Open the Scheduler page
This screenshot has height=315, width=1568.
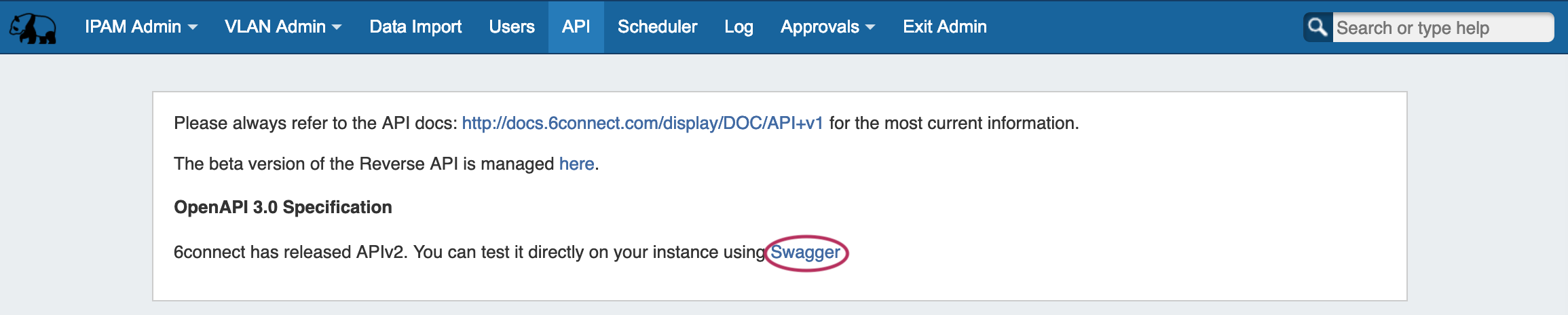pyautogui.click(x=657, y=27)
